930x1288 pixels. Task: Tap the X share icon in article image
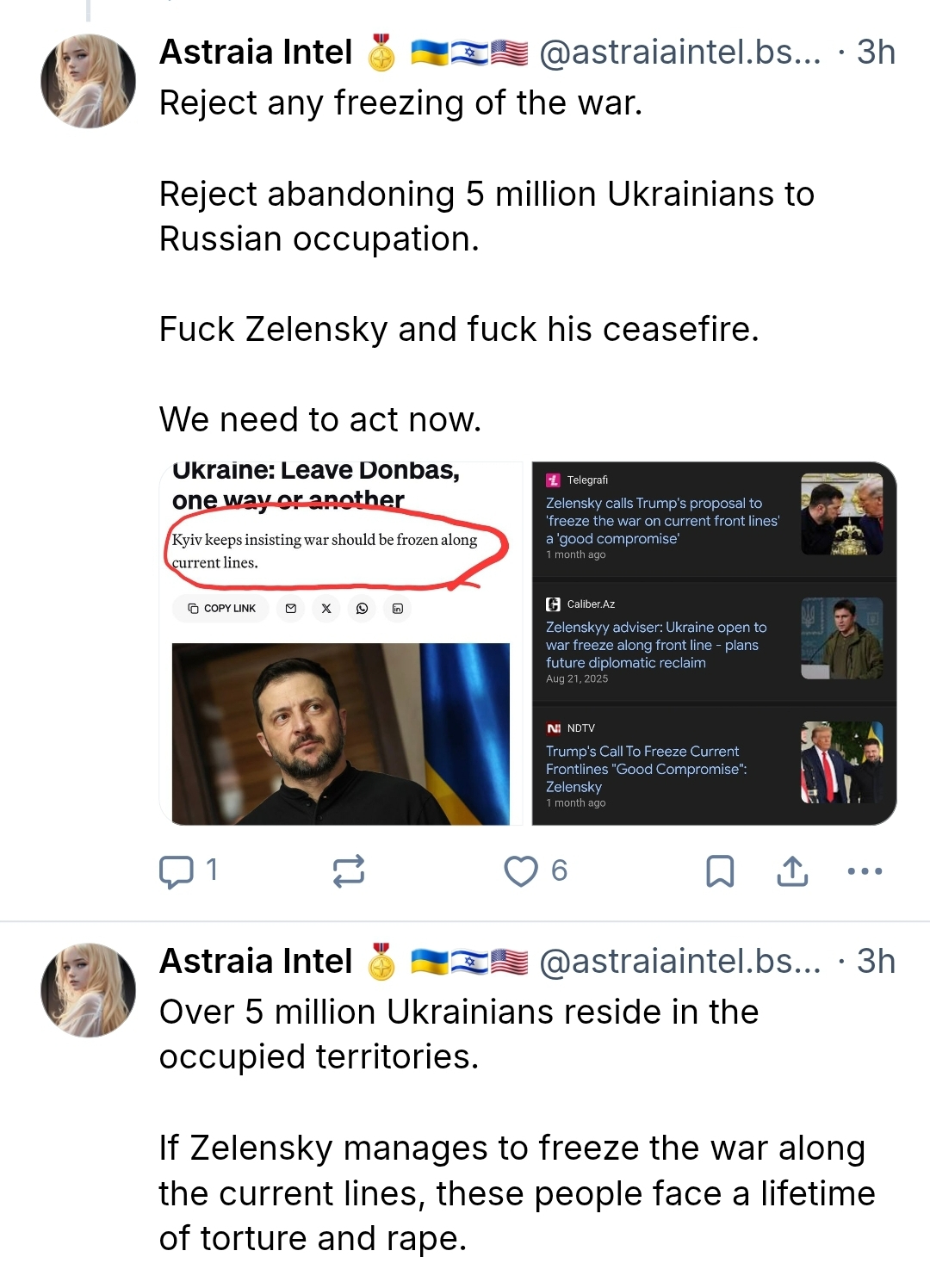point(326,609)
